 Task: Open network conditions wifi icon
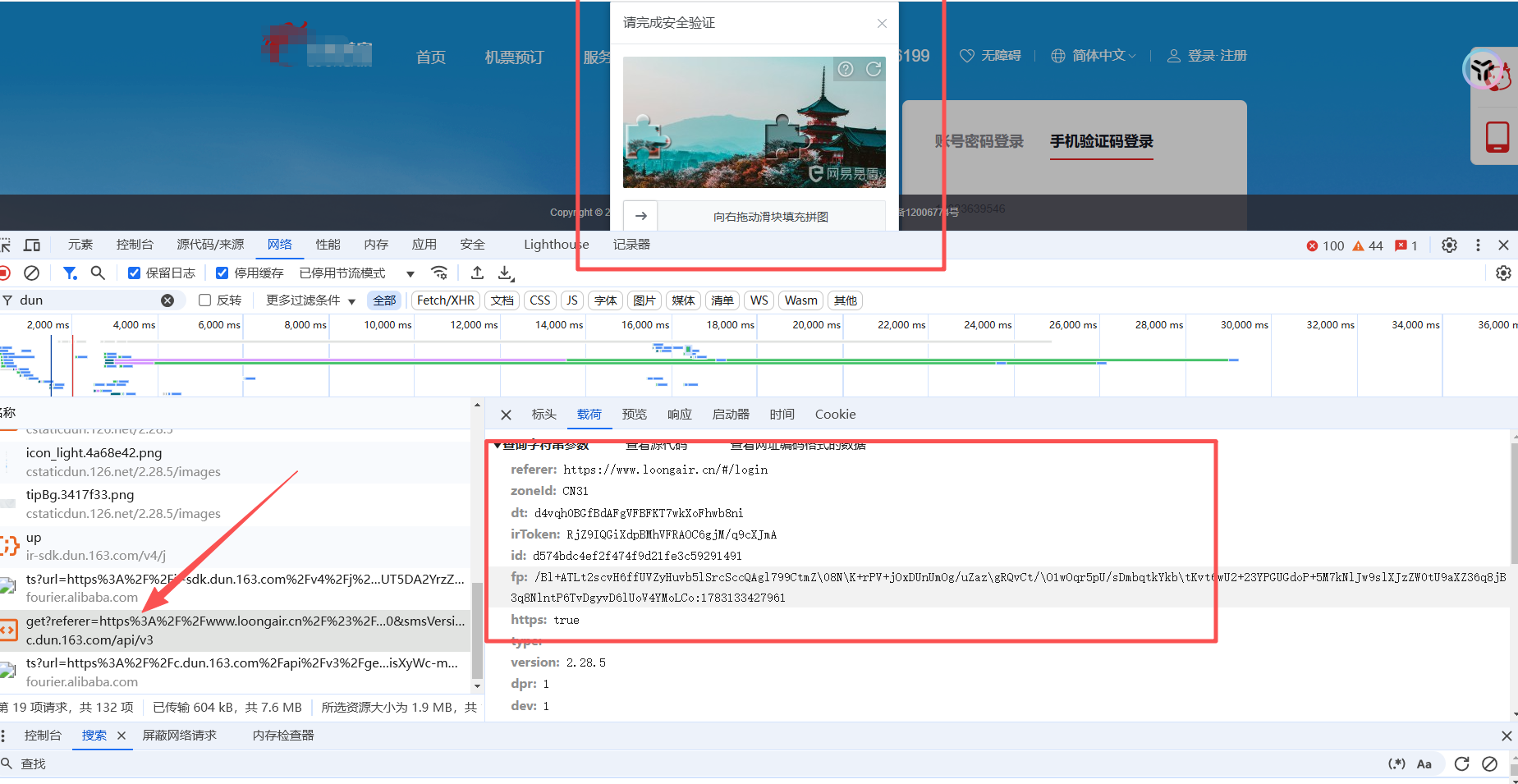[440, 273]
